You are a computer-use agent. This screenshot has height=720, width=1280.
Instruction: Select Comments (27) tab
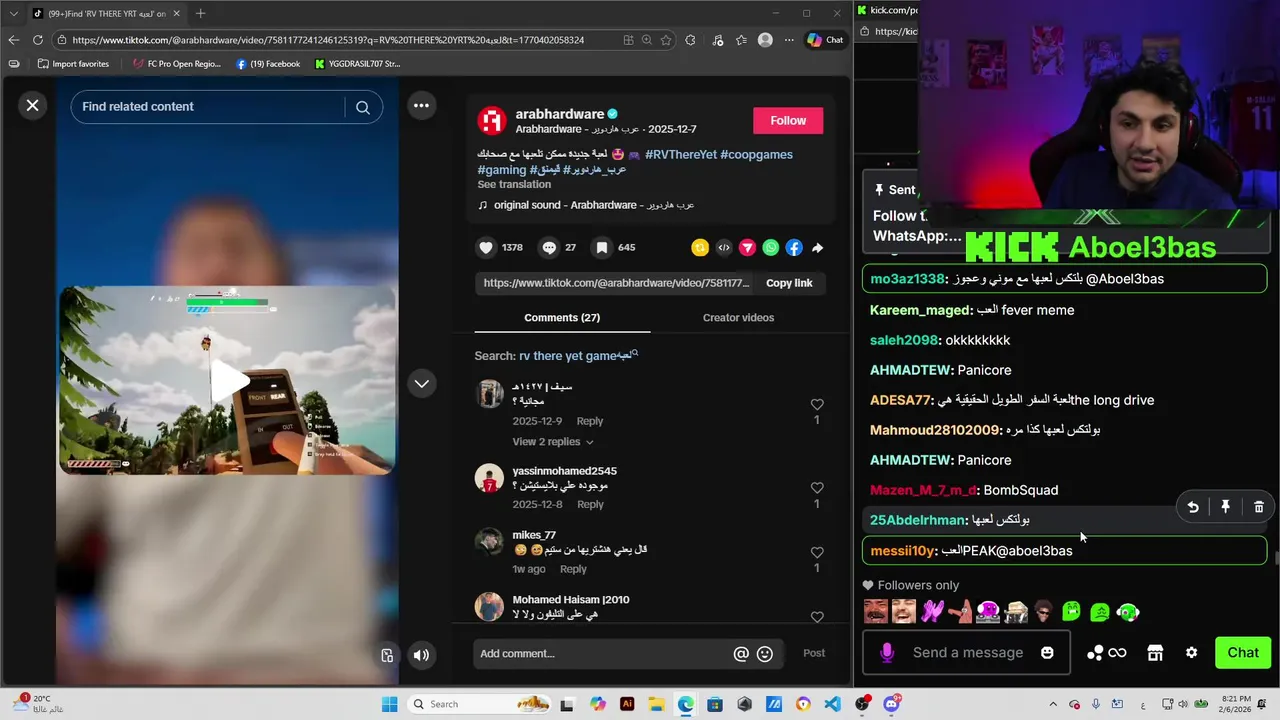(562, 318)
